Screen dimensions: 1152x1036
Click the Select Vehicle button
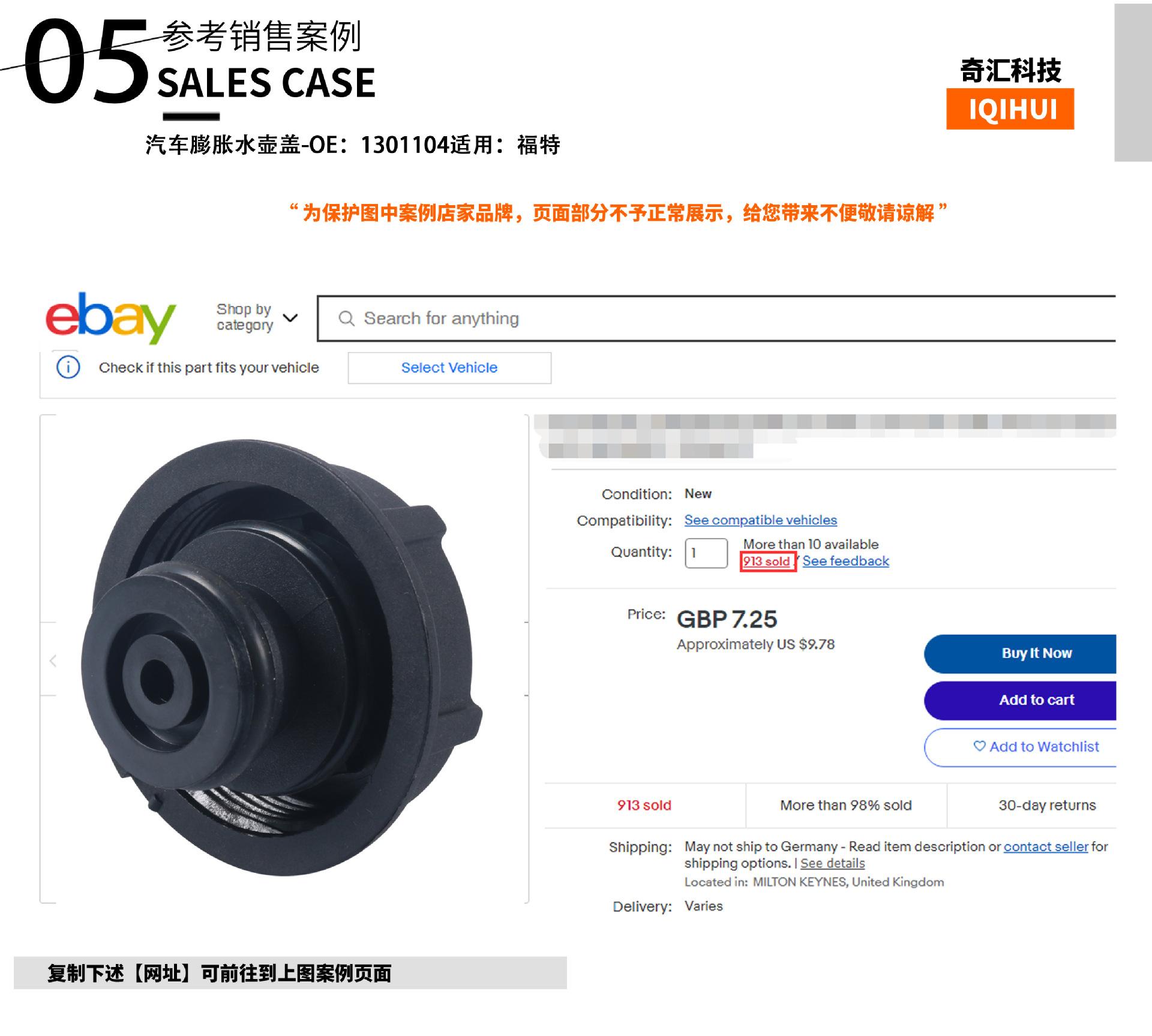[449, 368]
